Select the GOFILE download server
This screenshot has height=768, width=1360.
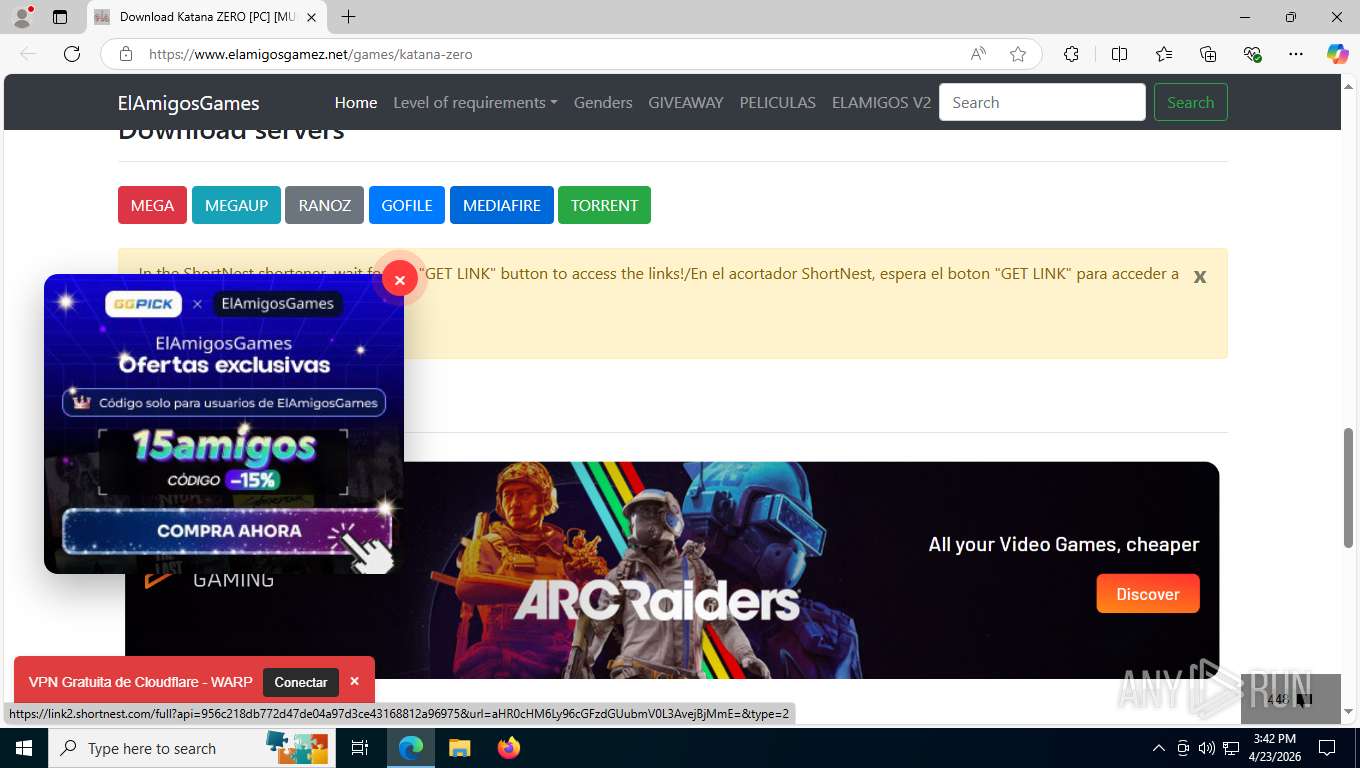tap(407, 205)
